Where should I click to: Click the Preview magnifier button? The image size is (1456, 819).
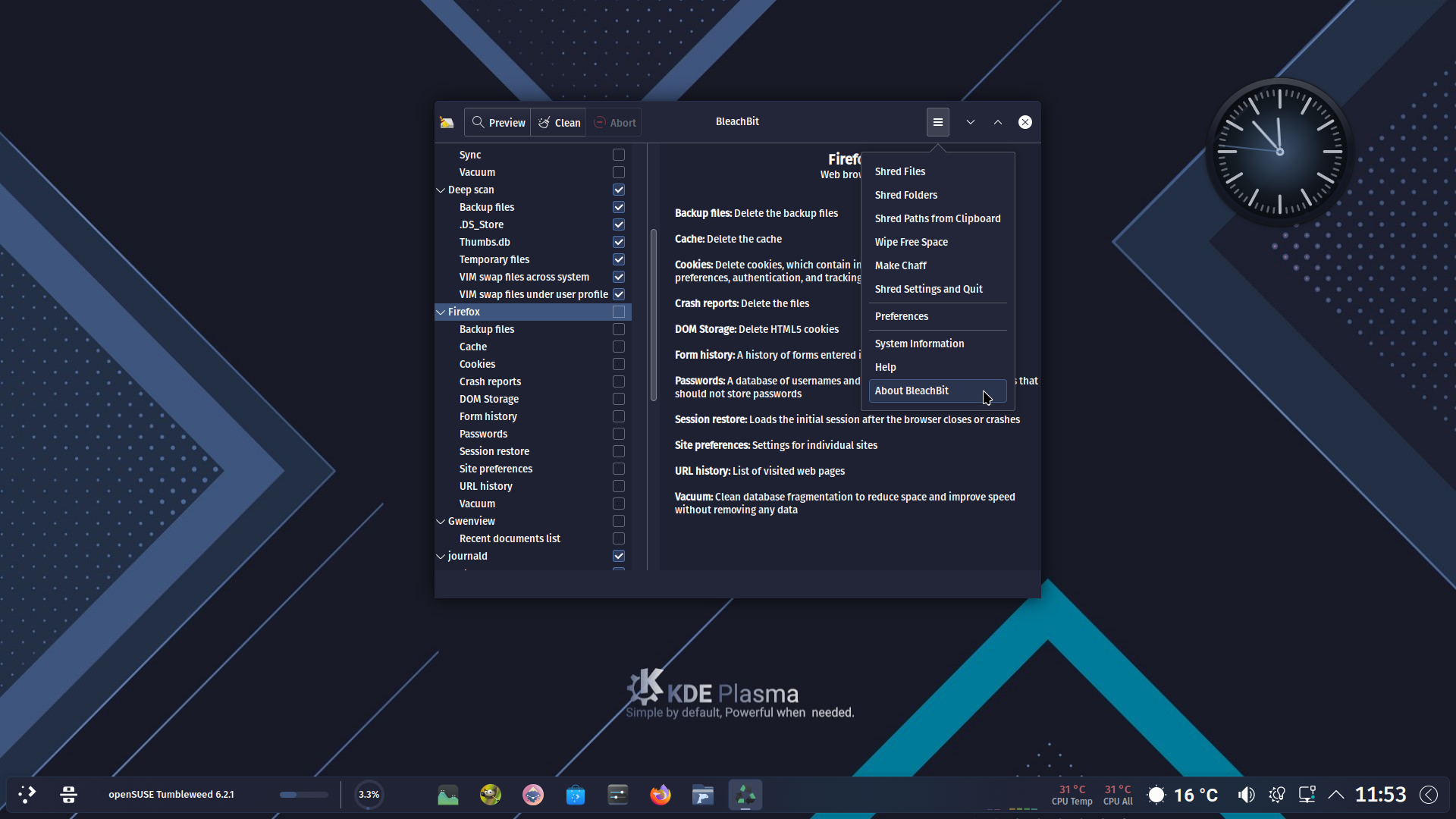pos(497,122)
